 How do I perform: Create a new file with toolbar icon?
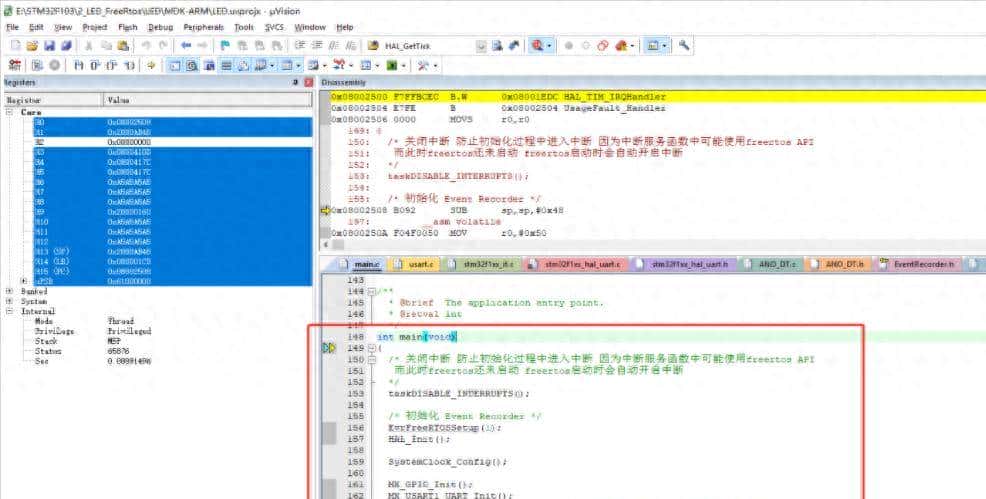click(16, 46)
